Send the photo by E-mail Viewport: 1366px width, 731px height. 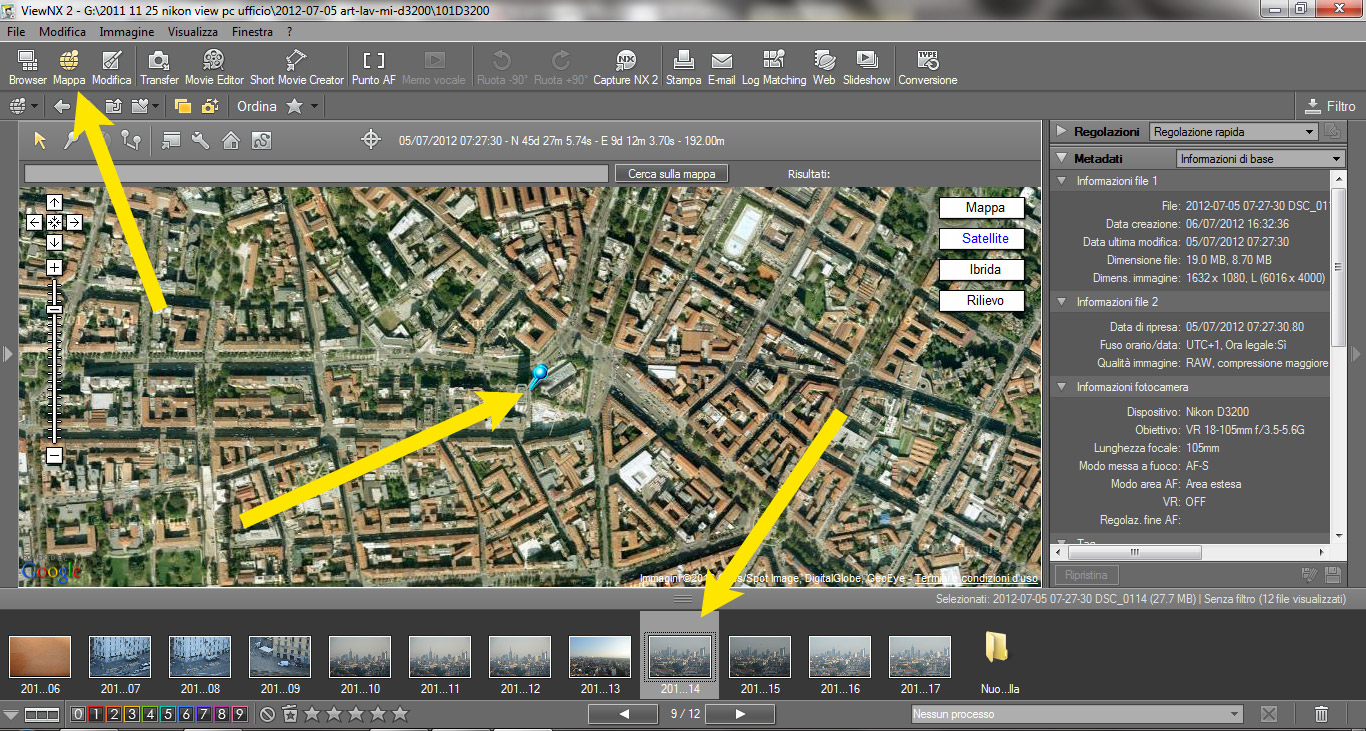click(x=721, y=67)
